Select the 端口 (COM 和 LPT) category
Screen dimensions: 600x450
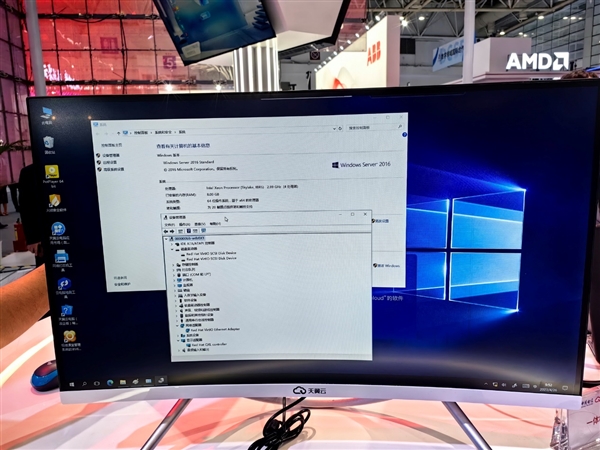click(x=193, y=274)
